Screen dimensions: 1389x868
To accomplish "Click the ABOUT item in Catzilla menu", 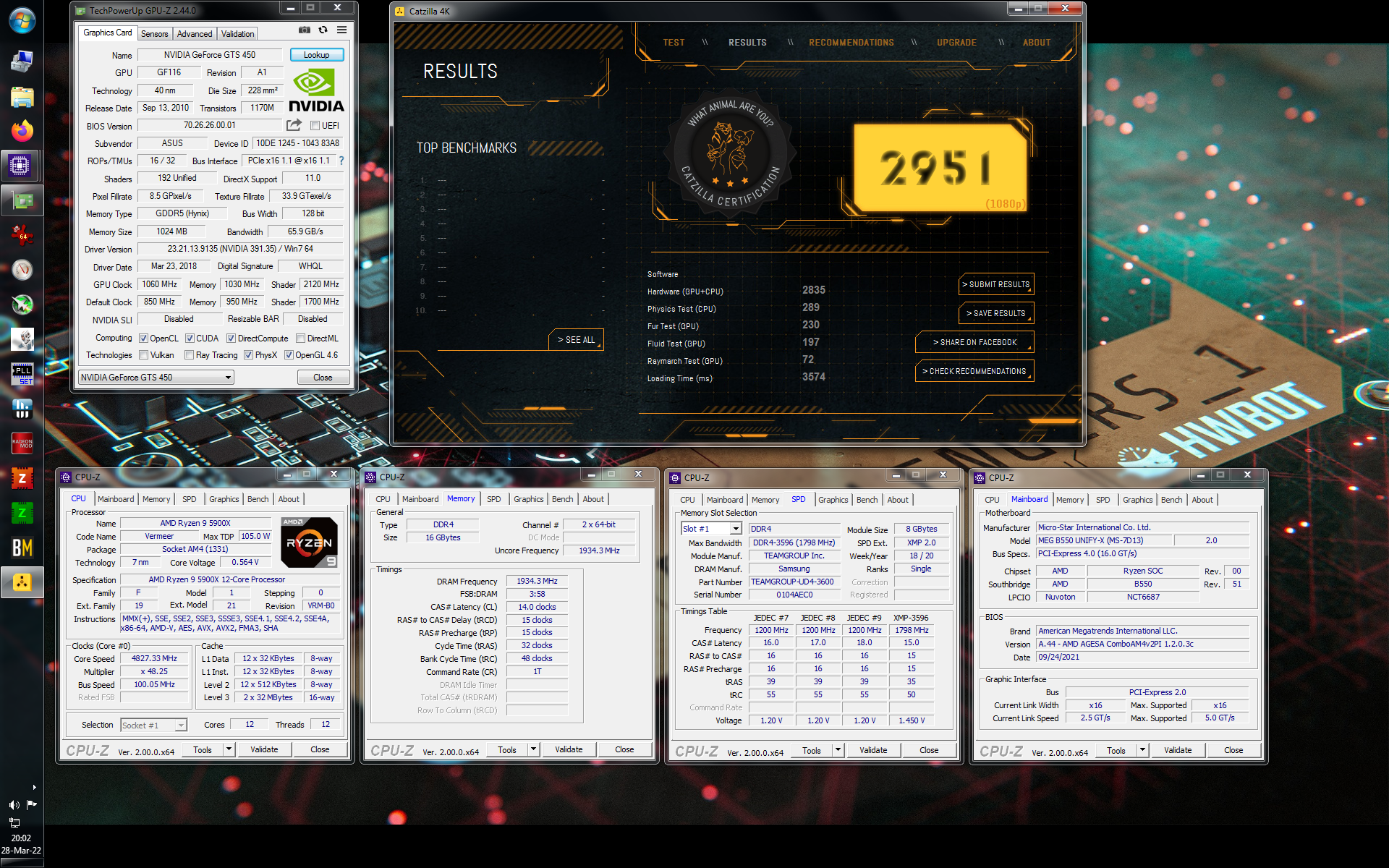I will [1036, 43].
